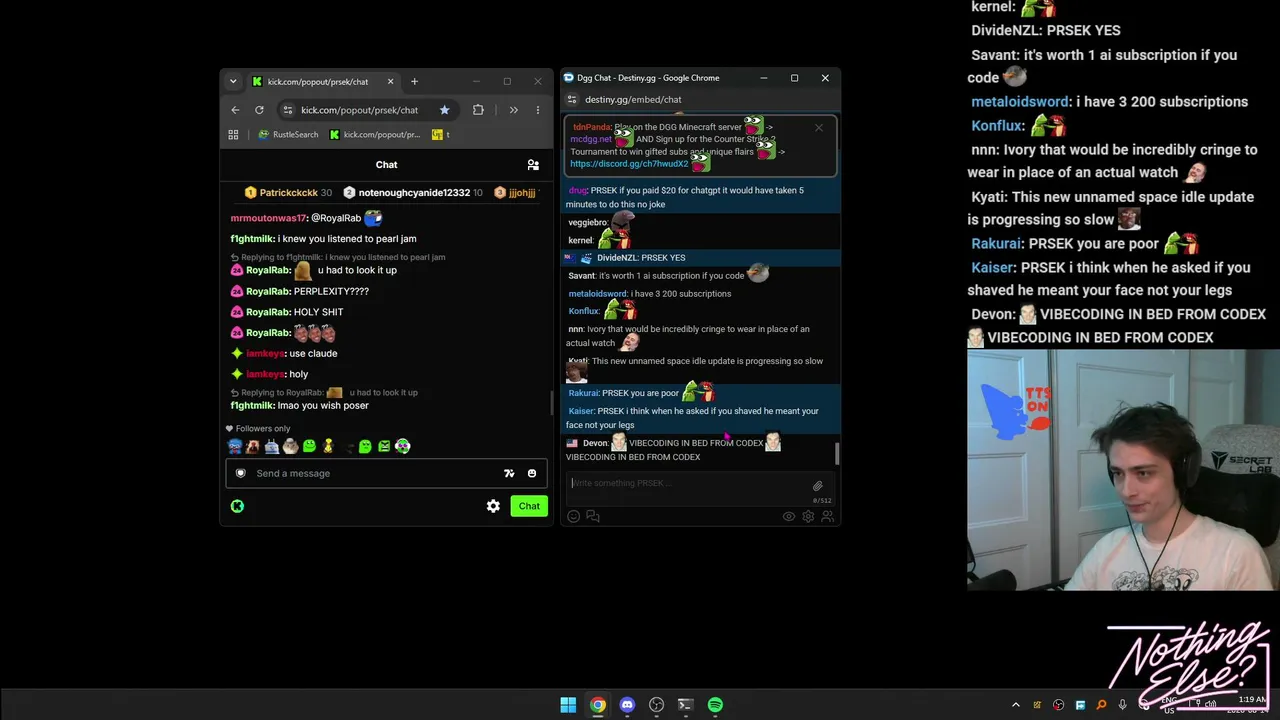Image resolution: width=1280 pixels, height=720 pixels.
Task: Expand hidden Chrome toolbar items chevron
Action: [x=513, y=110]
